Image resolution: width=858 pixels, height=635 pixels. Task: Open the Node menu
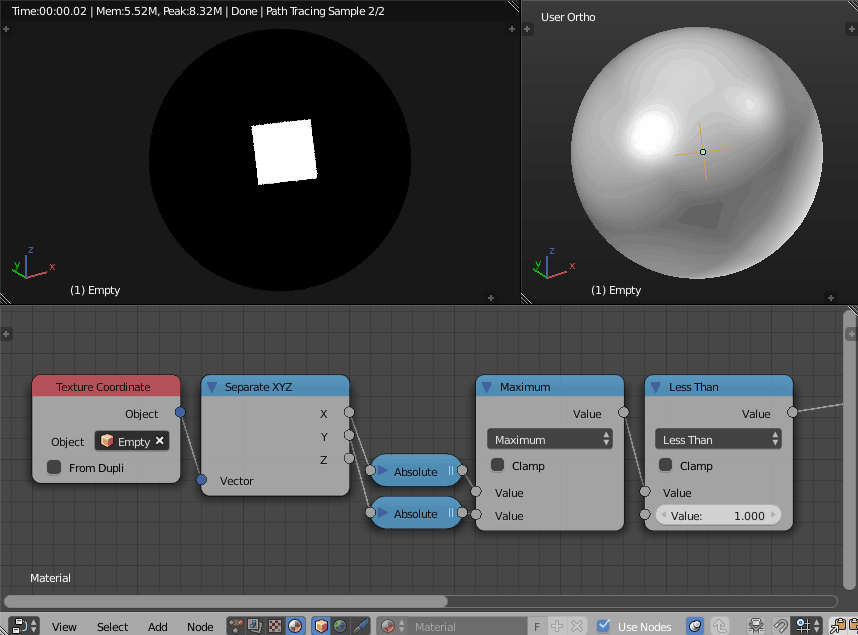click(x=200, y=626)
